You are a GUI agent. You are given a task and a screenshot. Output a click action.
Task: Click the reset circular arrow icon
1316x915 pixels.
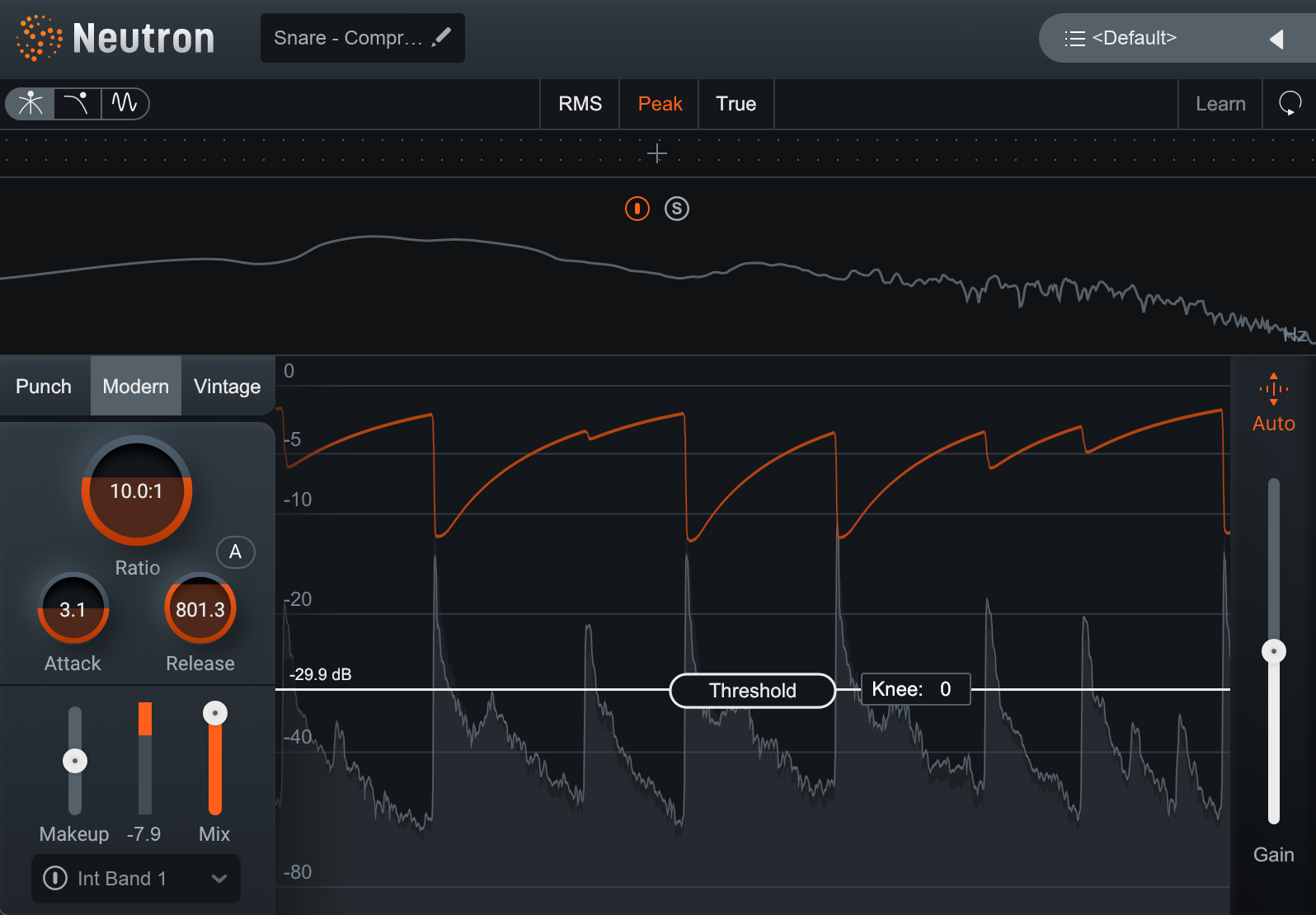(1290, 104)
